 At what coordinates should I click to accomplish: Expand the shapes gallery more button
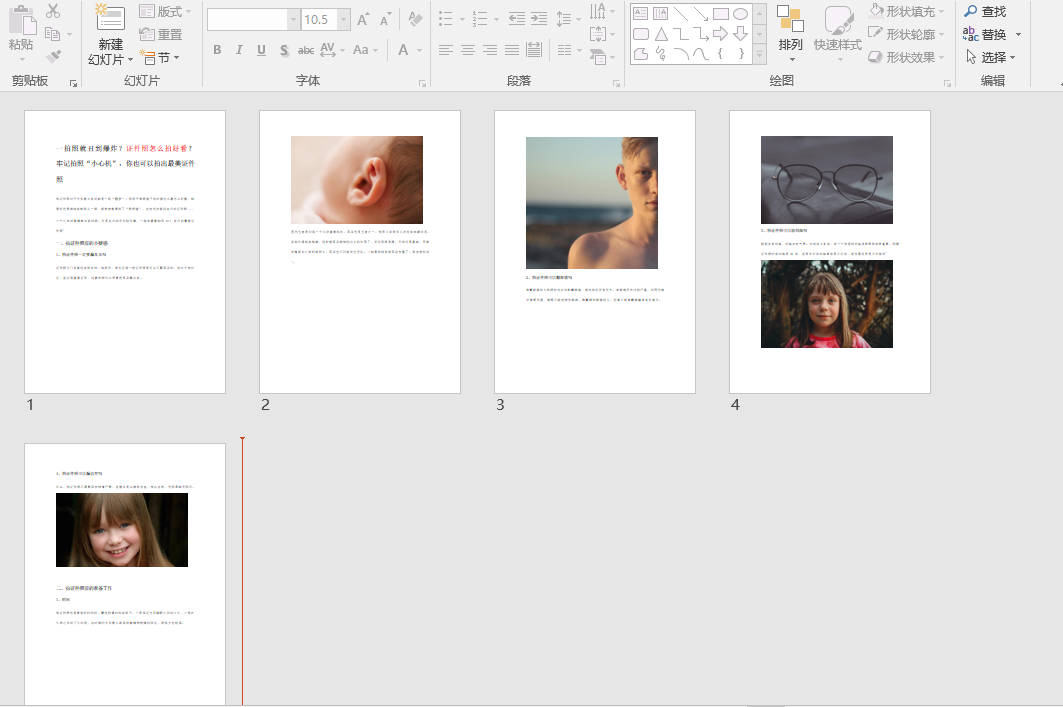tap(759, 56)
